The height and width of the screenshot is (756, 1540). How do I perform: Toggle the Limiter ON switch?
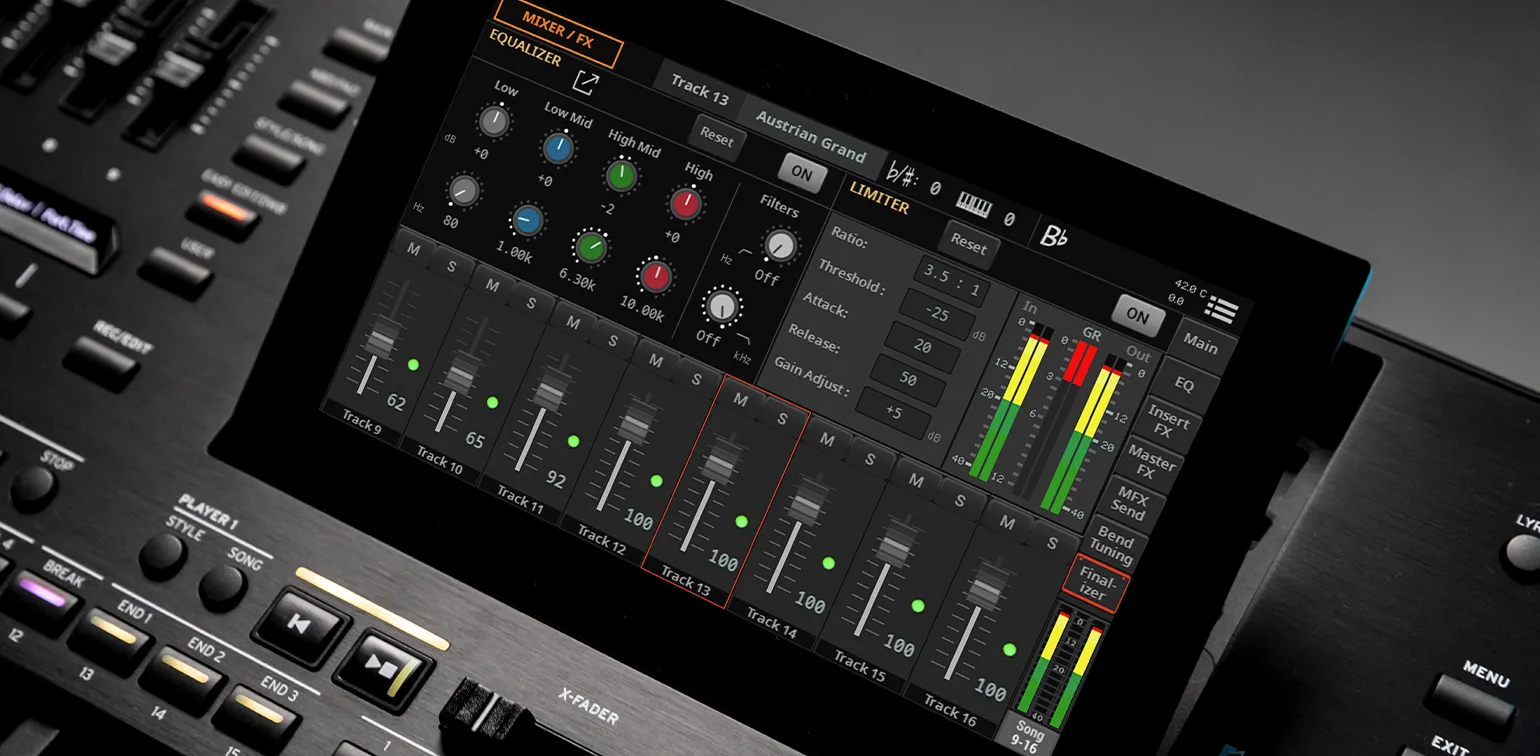pos(1137,315)
